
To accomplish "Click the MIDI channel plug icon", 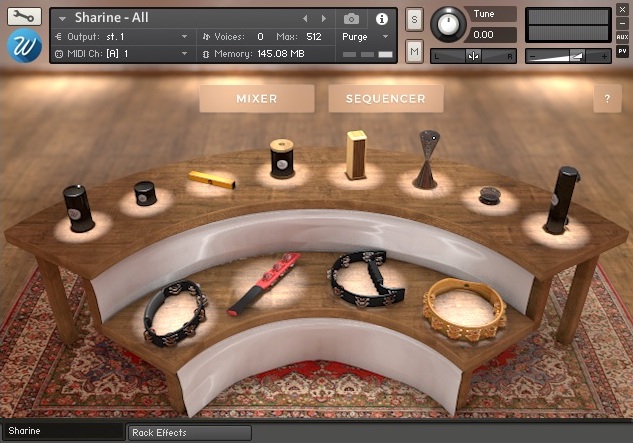I will point(59,54).
